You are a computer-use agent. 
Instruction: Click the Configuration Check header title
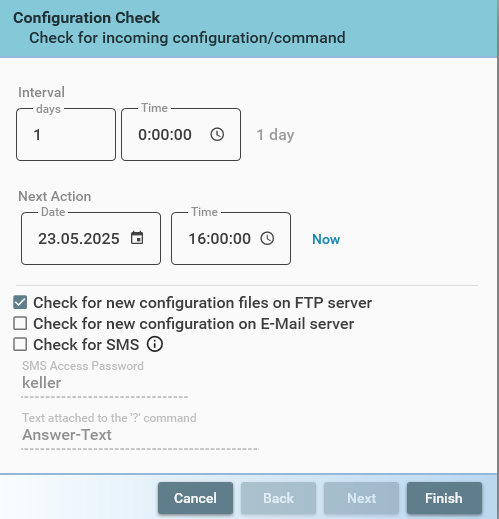tap(86, 18)
